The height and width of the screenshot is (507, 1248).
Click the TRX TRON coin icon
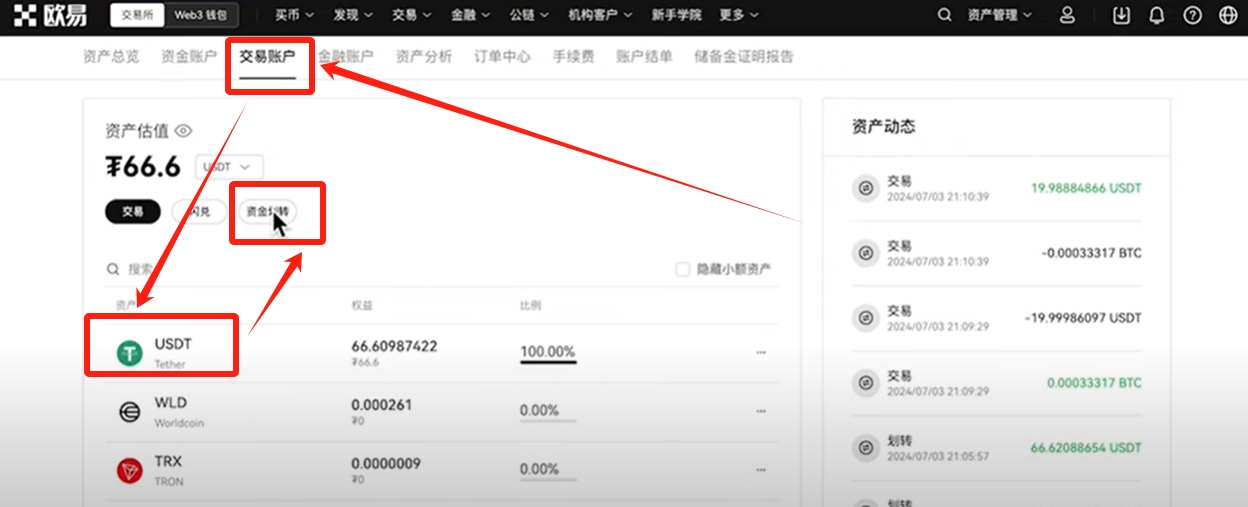coord(129,471)
